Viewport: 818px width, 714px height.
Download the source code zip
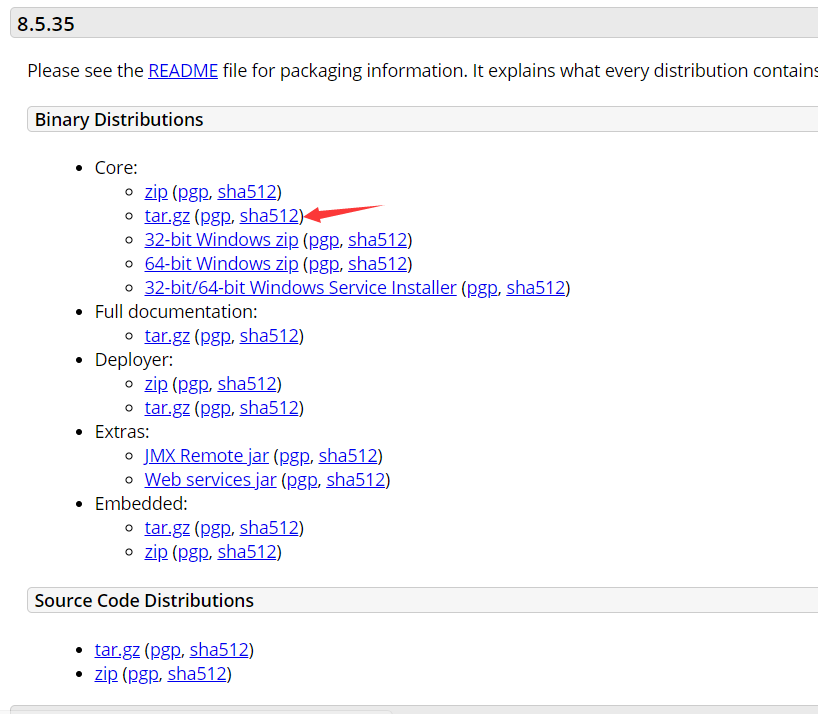[106, 674]
